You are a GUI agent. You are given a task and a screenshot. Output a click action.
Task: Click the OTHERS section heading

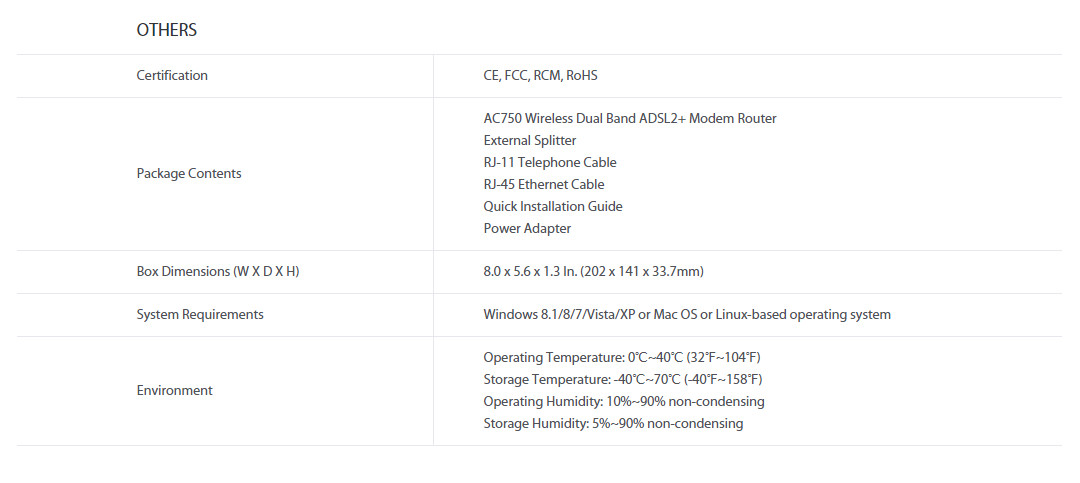coord(166,30)
